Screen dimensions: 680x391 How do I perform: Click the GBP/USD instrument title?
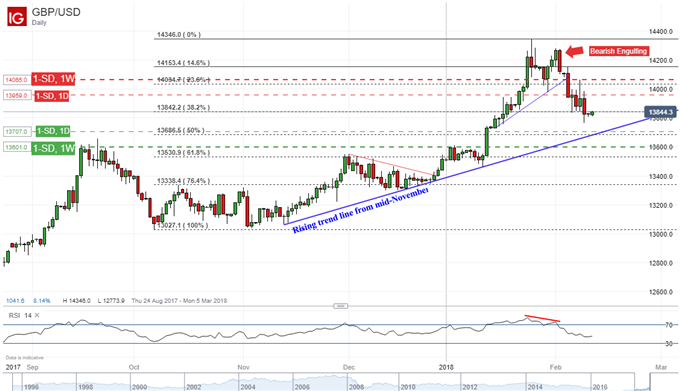[x=56, y=12]
